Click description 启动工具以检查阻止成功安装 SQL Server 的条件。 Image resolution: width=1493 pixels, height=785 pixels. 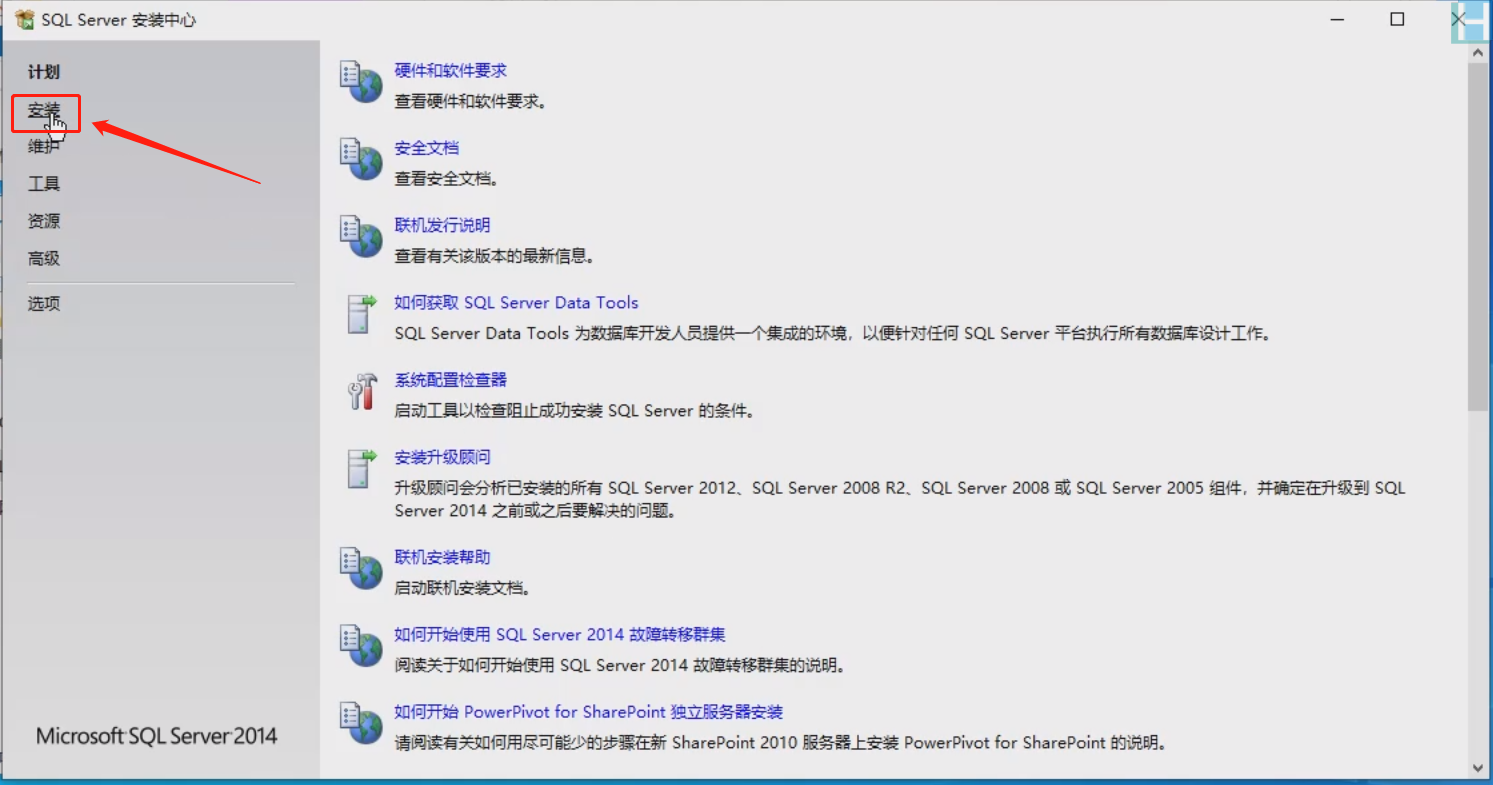click(x=574, y=411)
